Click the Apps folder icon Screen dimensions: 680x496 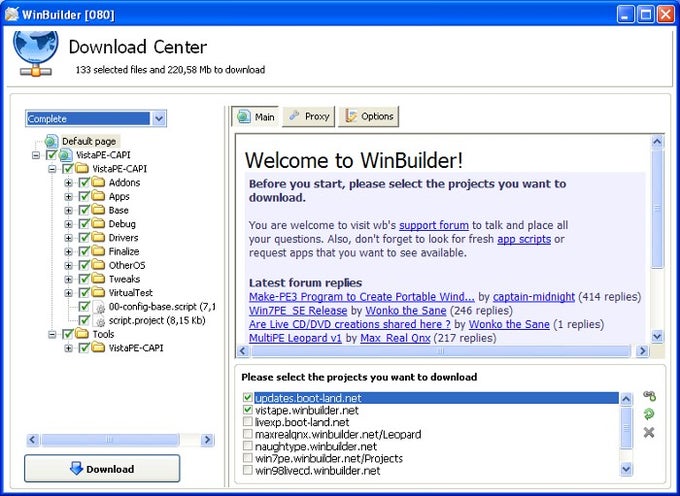[x=98, y=196]
